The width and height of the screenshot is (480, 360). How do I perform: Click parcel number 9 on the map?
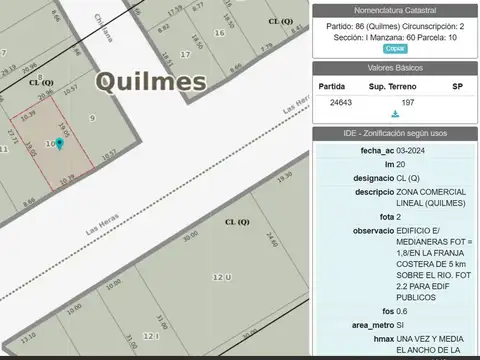pyautogui.click(x=92, y=118)
